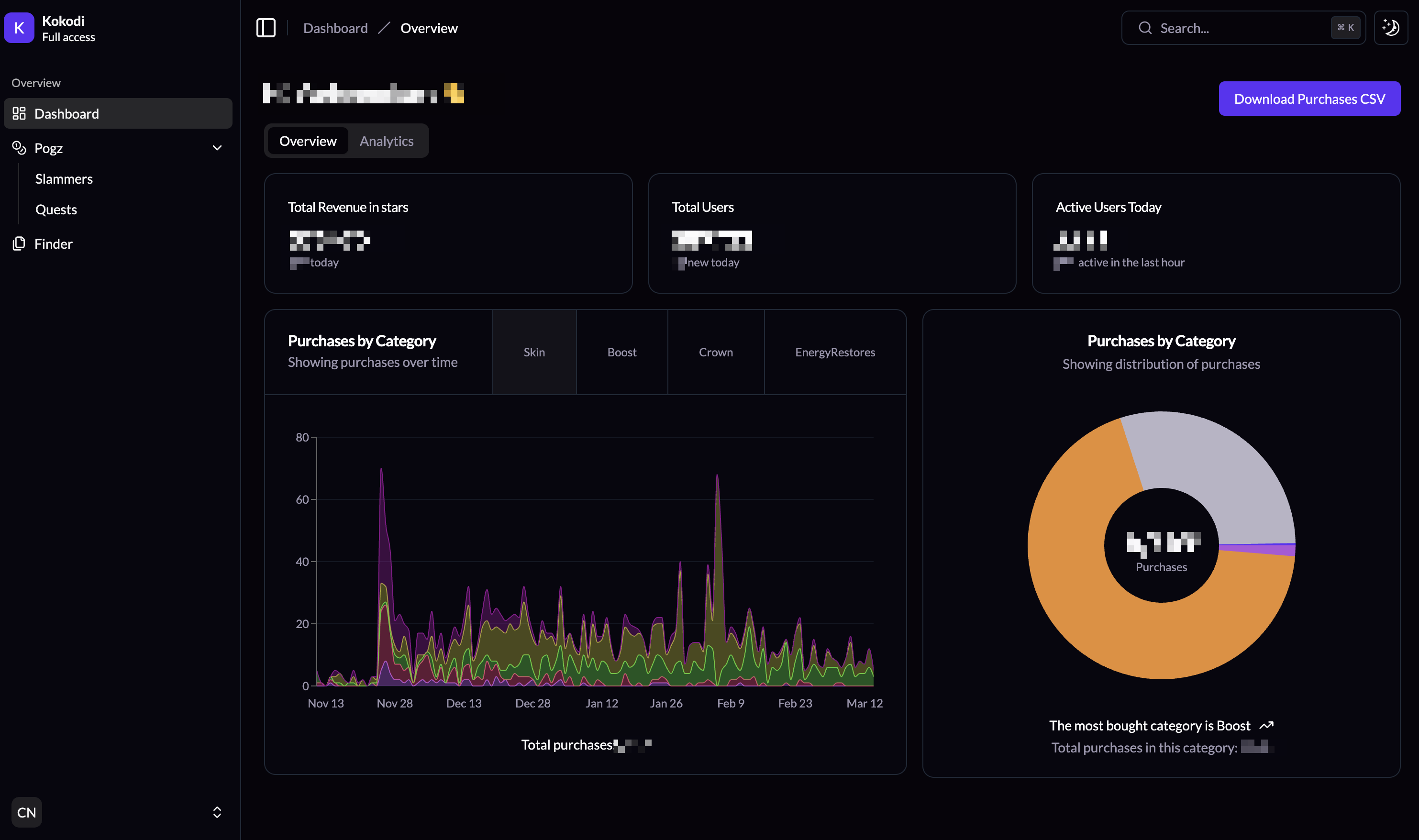This screenshot has width=1419, height=840.
Task: Toggle dark mode moon icon
Action: point(1390,28)
